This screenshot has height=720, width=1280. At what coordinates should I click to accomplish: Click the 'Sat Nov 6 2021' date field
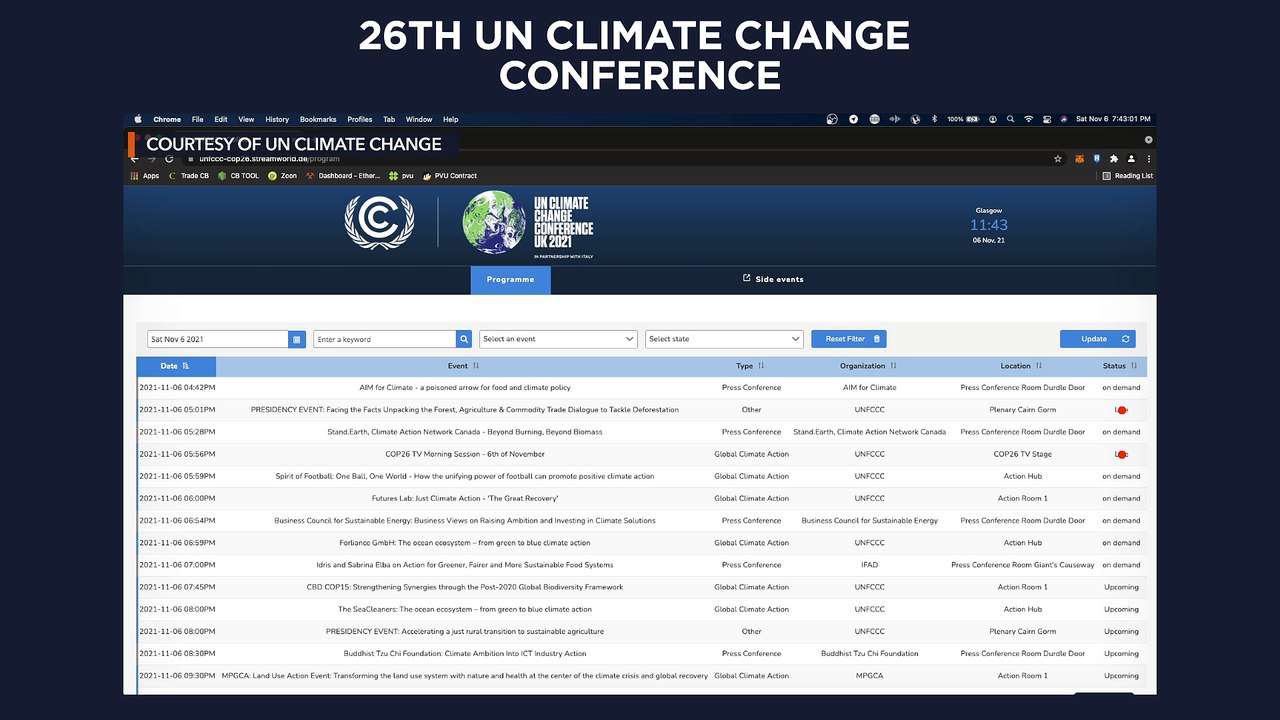click(218, 339)
